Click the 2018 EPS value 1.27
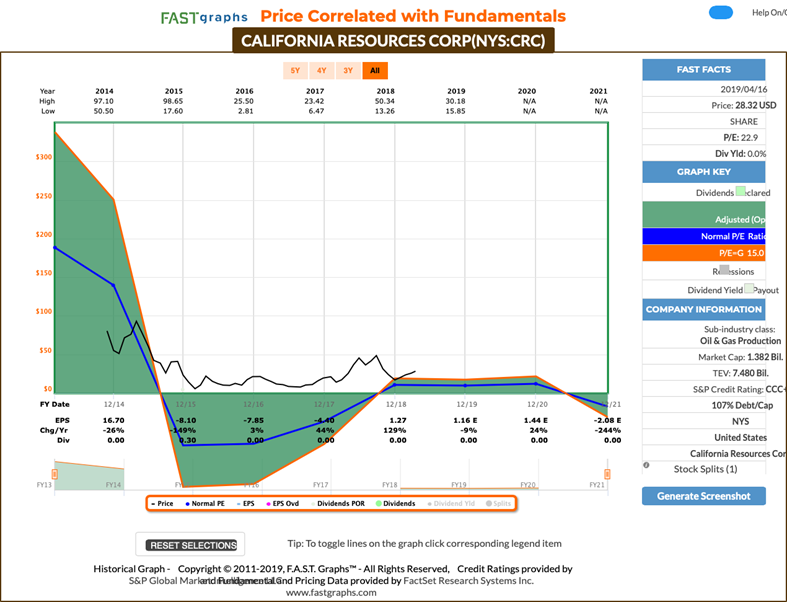 [x=397, y=420]
